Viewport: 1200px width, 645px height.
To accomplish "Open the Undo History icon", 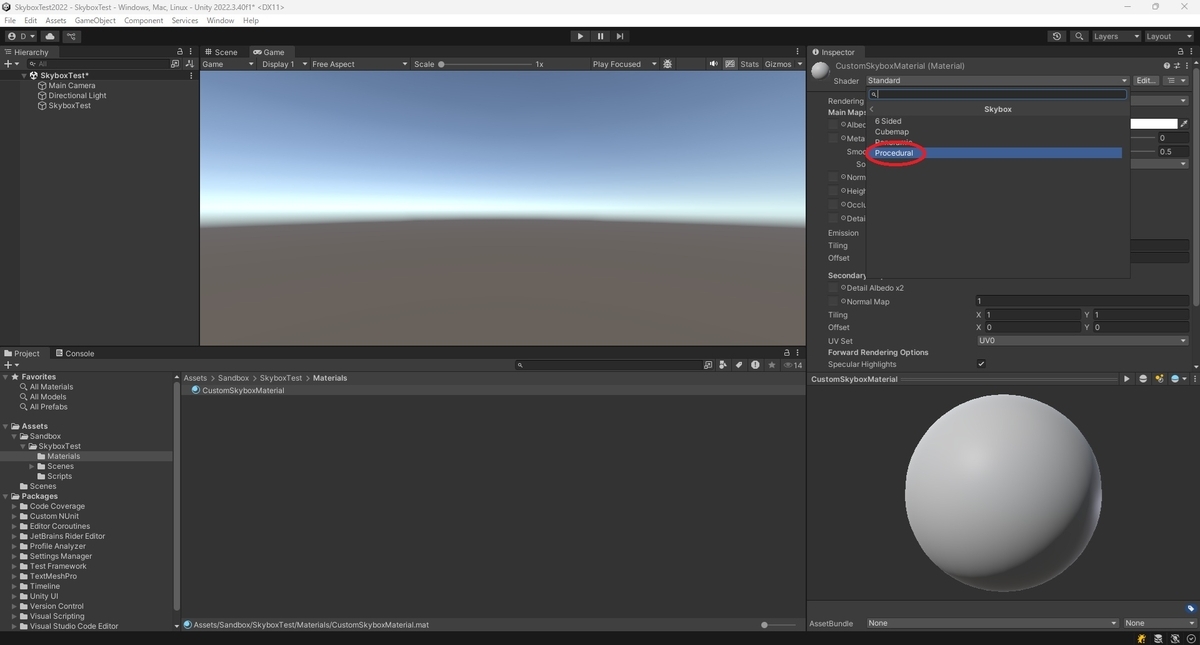I will click(x=1057, y=36).
